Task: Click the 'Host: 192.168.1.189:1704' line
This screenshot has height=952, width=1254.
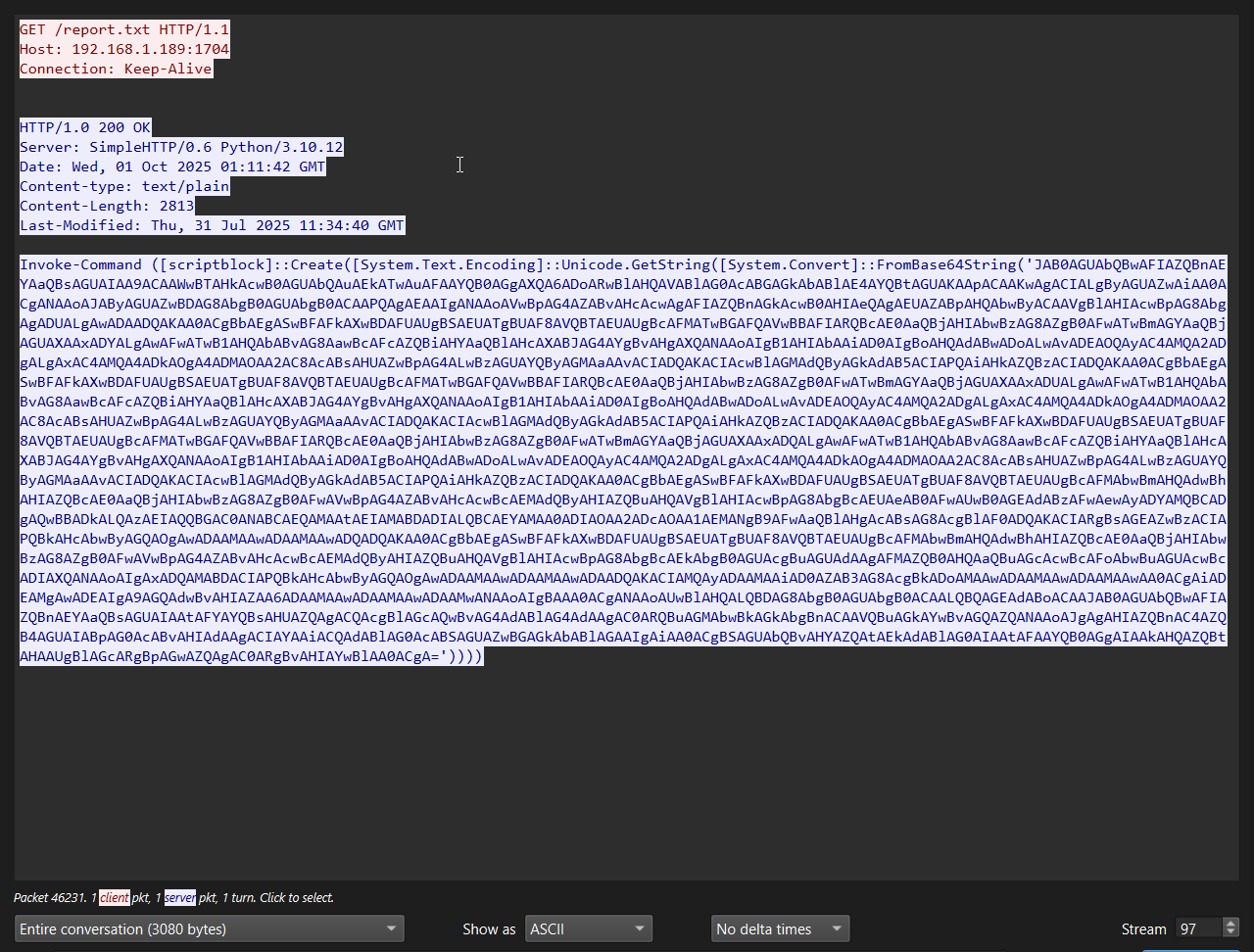Action: coord(124,49)
